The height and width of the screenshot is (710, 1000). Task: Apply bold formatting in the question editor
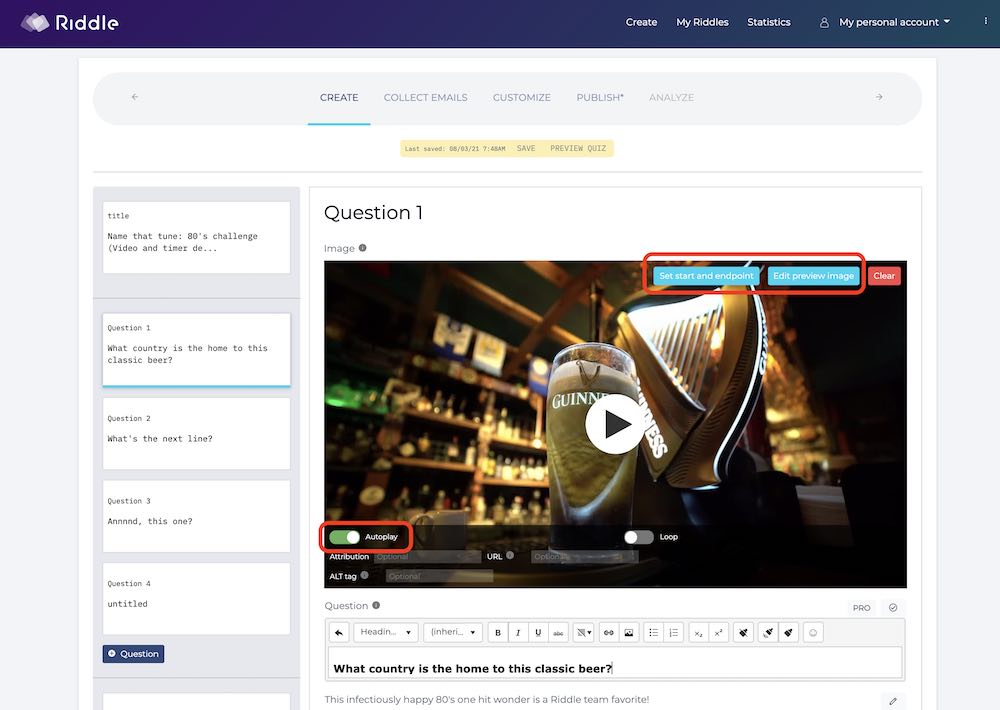pyautogui.click(x=498, y=633)
